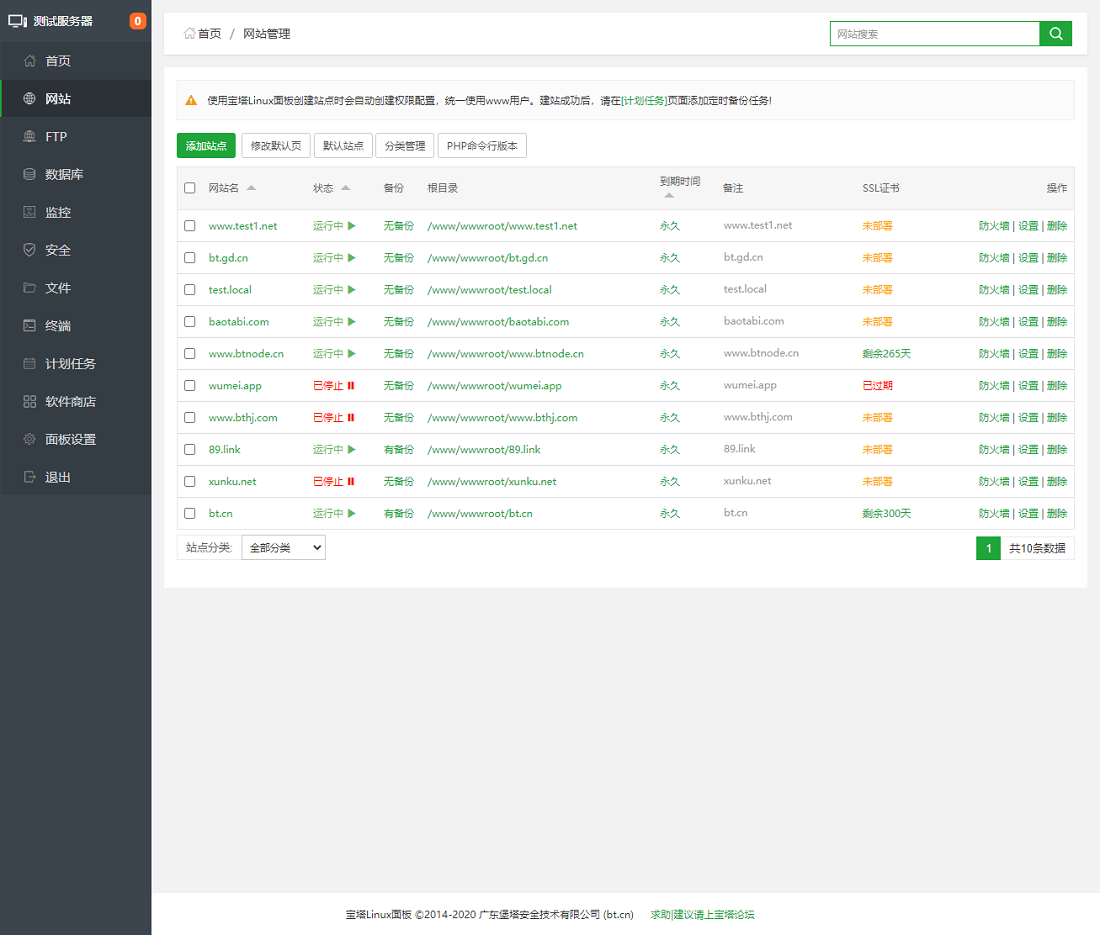Click the 安全 shield sidebar icon
The image size is (1100, 935).
click(x=29, y=250)
